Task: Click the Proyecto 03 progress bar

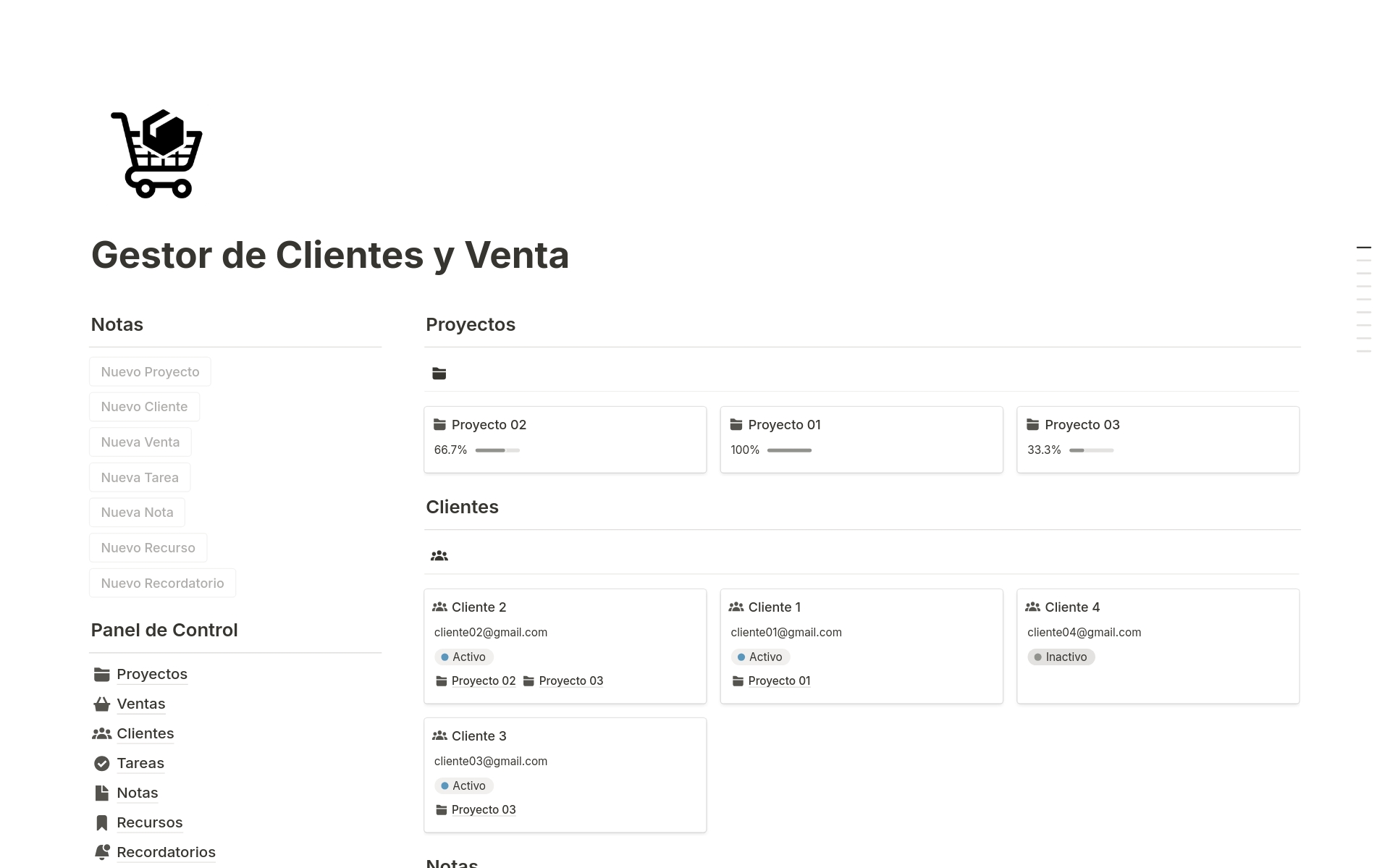Action: click(x=1090, y=450)
